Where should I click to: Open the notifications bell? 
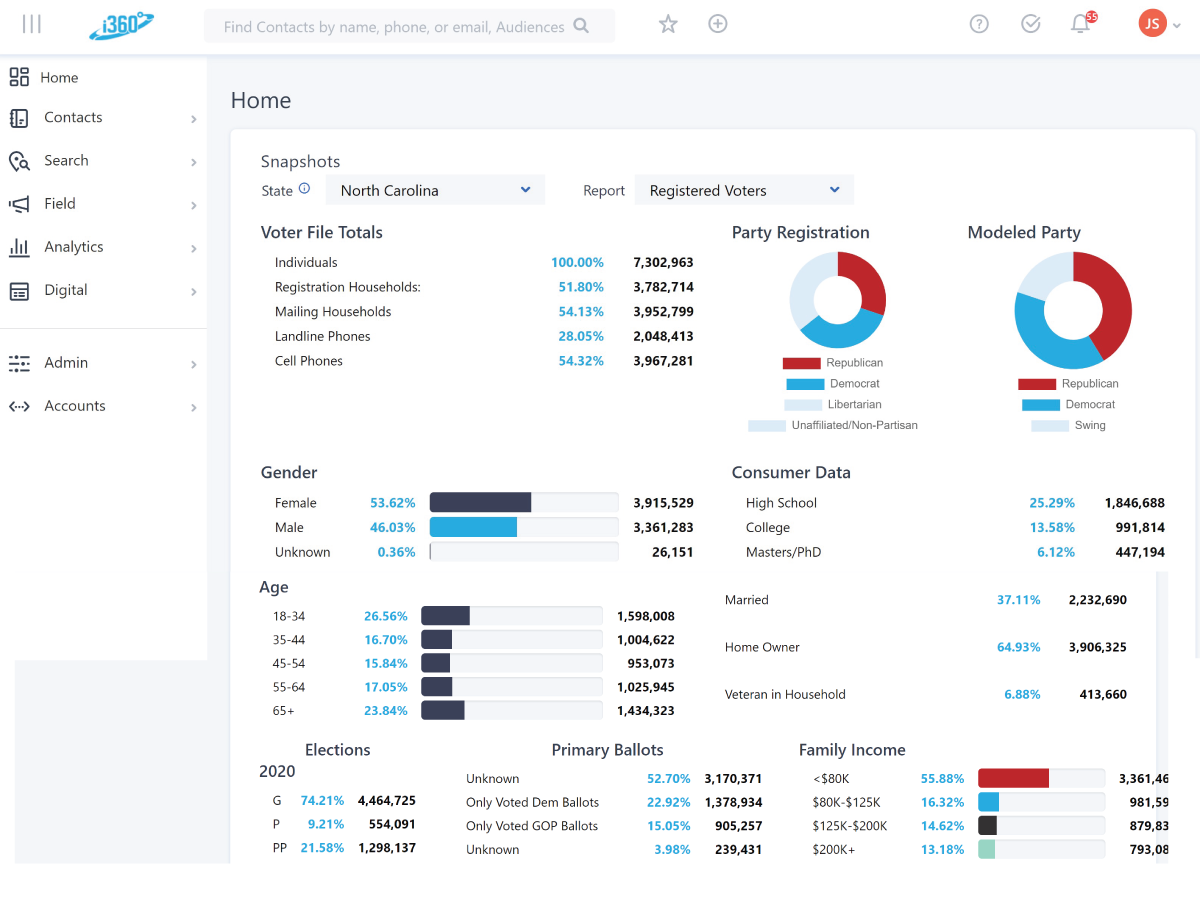pyautogui.click(x=1080, y=24)
